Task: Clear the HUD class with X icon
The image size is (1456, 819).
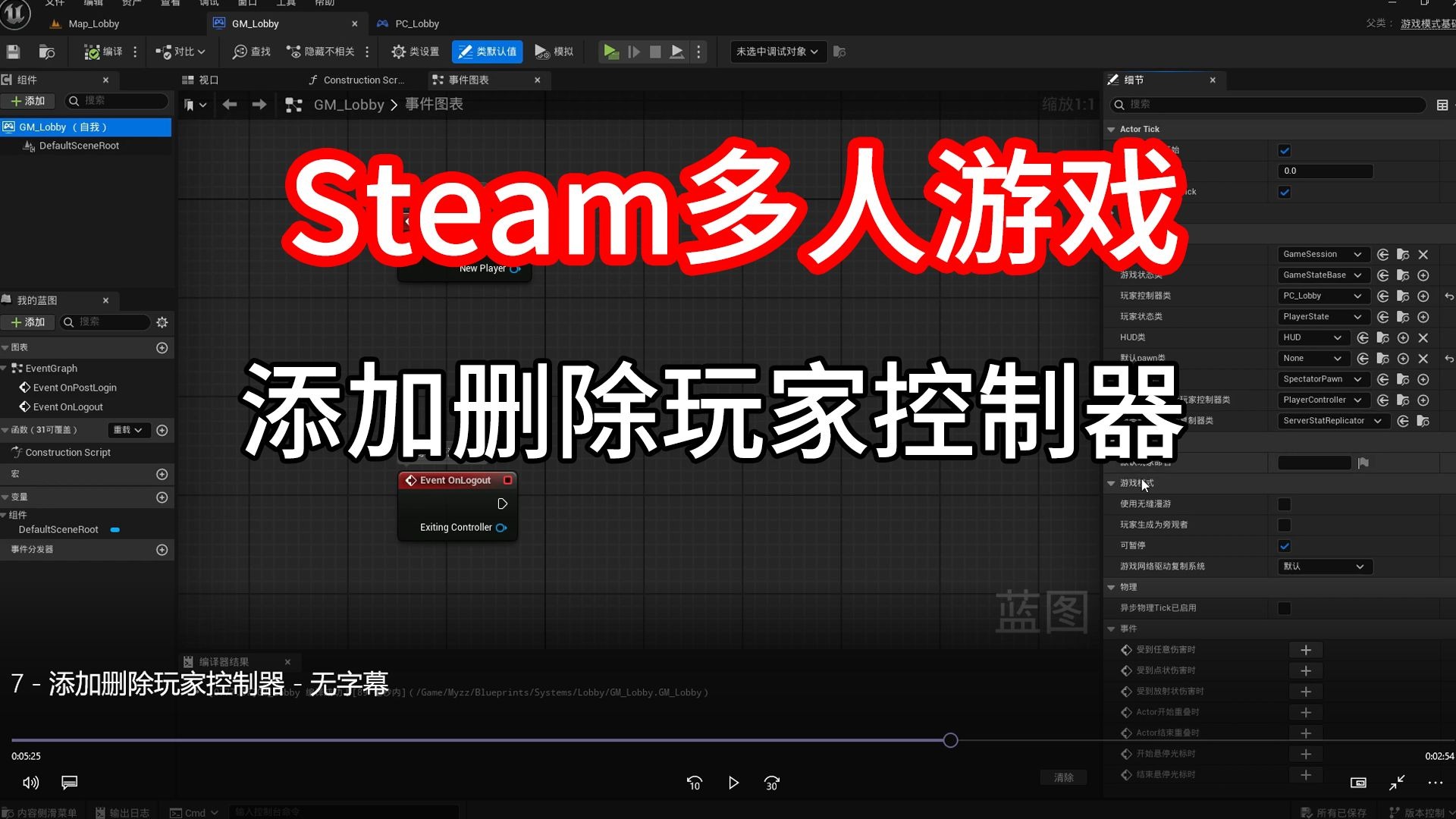Action: (1423, 337)
